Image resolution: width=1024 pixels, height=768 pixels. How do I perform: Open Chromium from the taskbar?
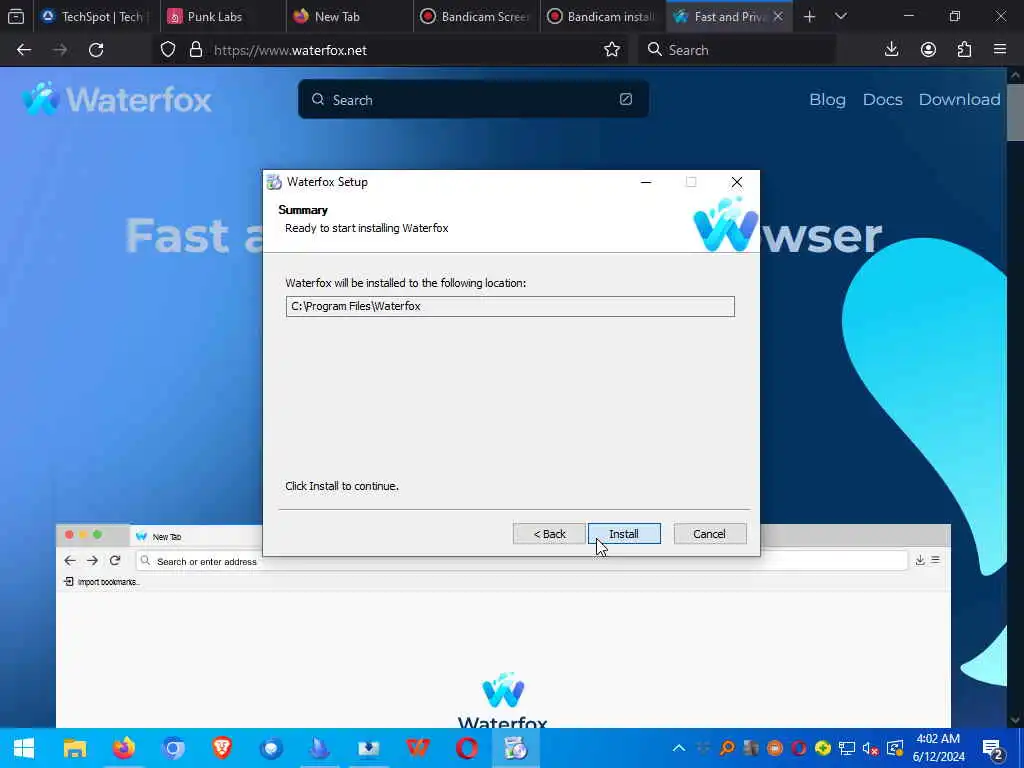174,748
